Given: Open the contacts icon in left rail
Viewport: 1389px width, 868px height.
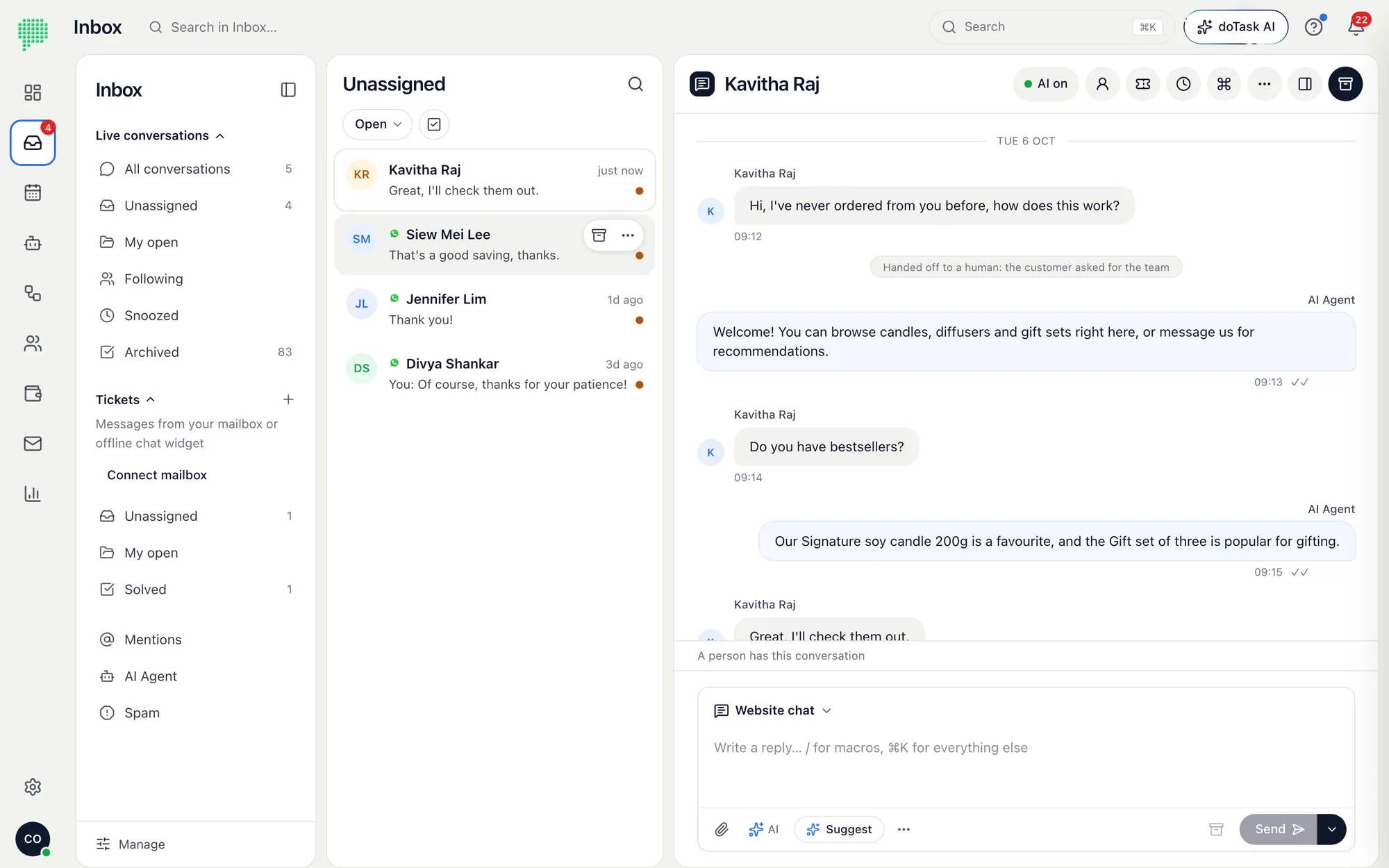Looking at the screenshot, I should point(33,343).
